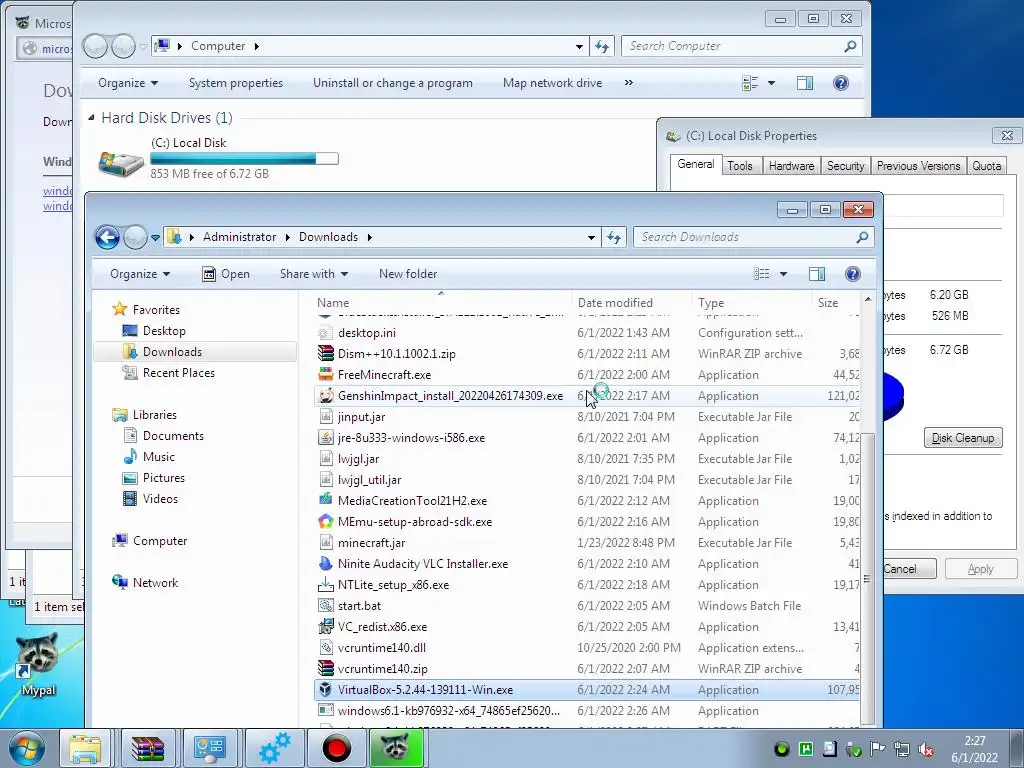Select the GenshinImpact installer file icon
Viewport: 1024px width, 768px height.
pyautogui.click(x=325, y=396)
